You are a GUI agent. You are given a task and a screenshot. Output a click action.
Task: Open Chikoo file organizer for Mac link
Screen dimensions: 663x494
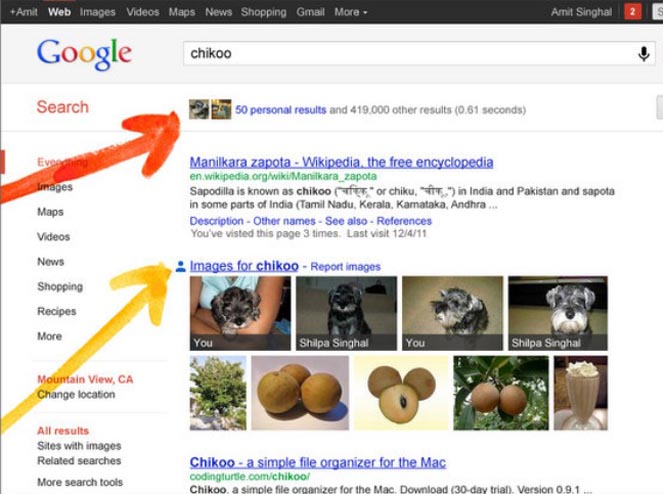[x=318, y=462]
